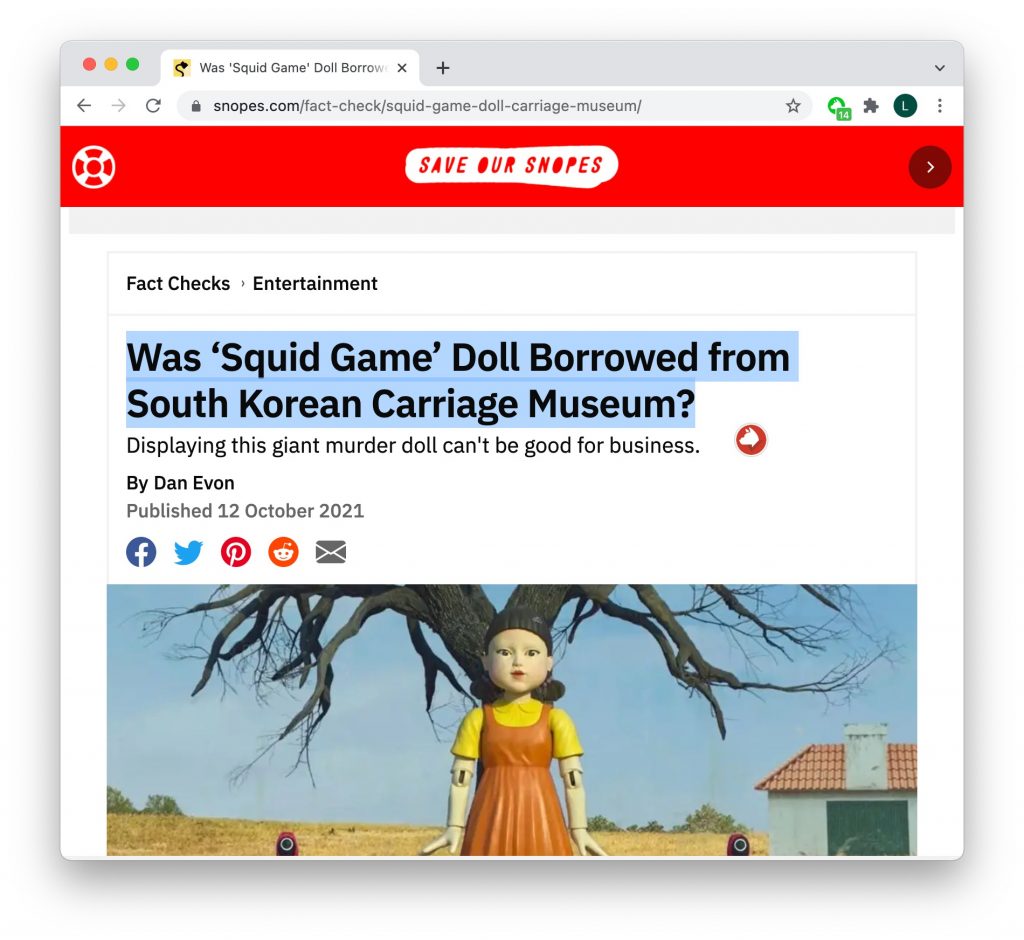Click the Save Our Snopes banner button

pyautogui.click(x=511, y=166)
